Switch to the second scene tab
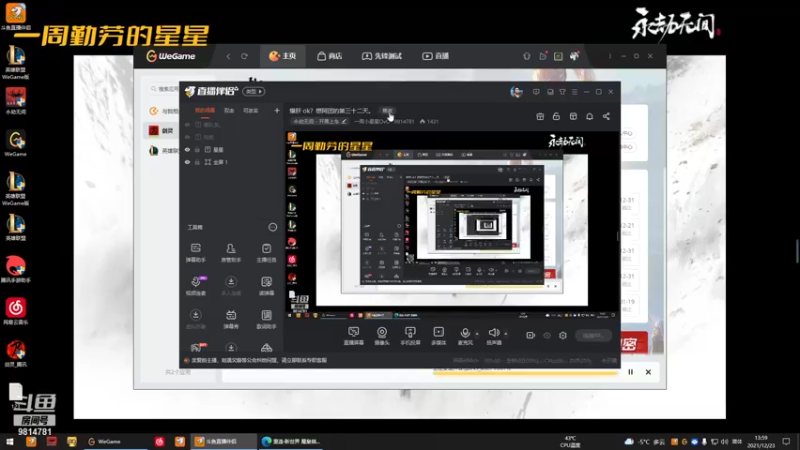The width and height of the screenshot is (800, 450). [x=229, y=110]
